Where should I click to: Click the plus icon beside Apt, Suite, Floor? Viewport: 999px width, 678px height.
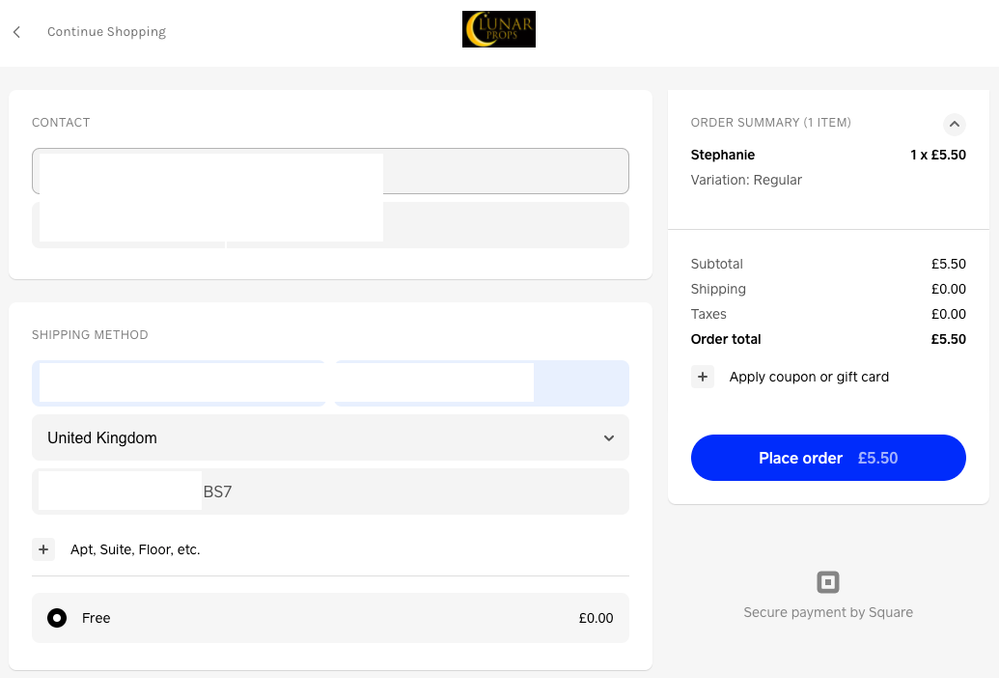coord(43,550)
